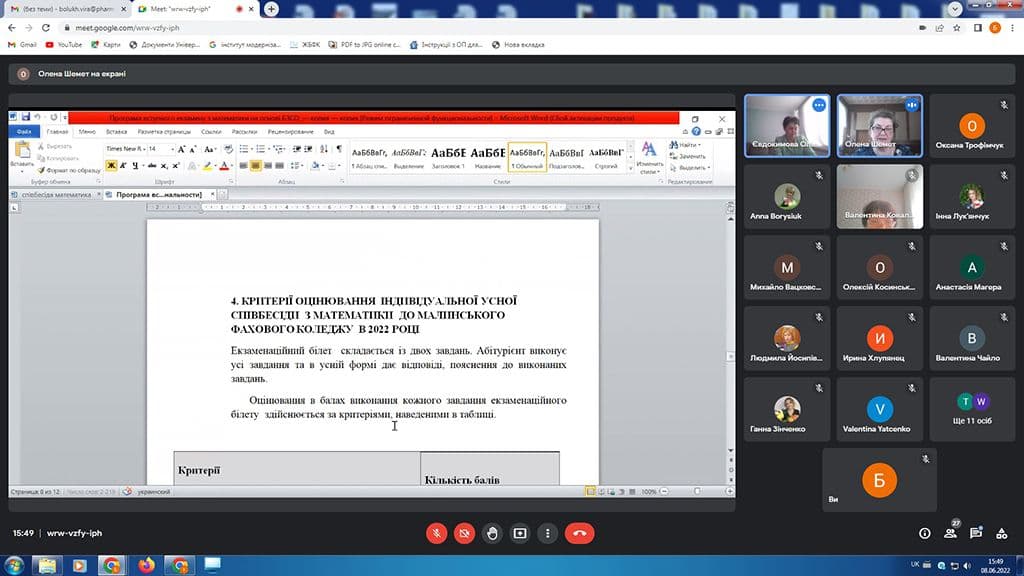Show the people list with 27 badge

click(x=951, y=533)
